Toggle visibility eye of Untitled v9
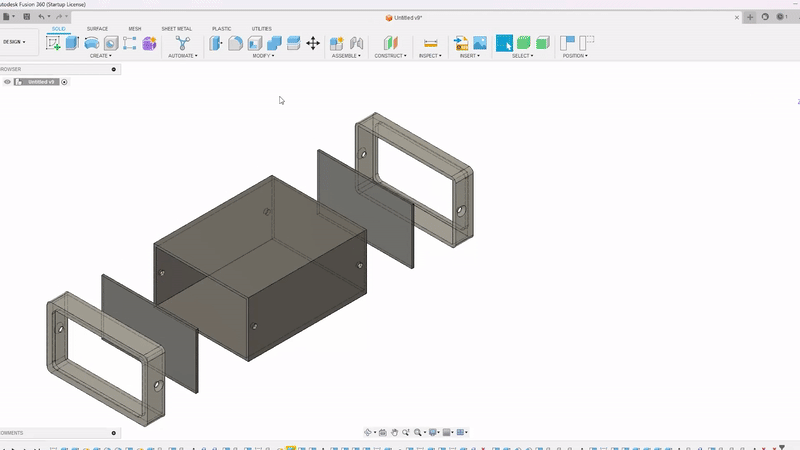Image resolution: width=800 pixels, height=450 pixels. tap(7, 82)
